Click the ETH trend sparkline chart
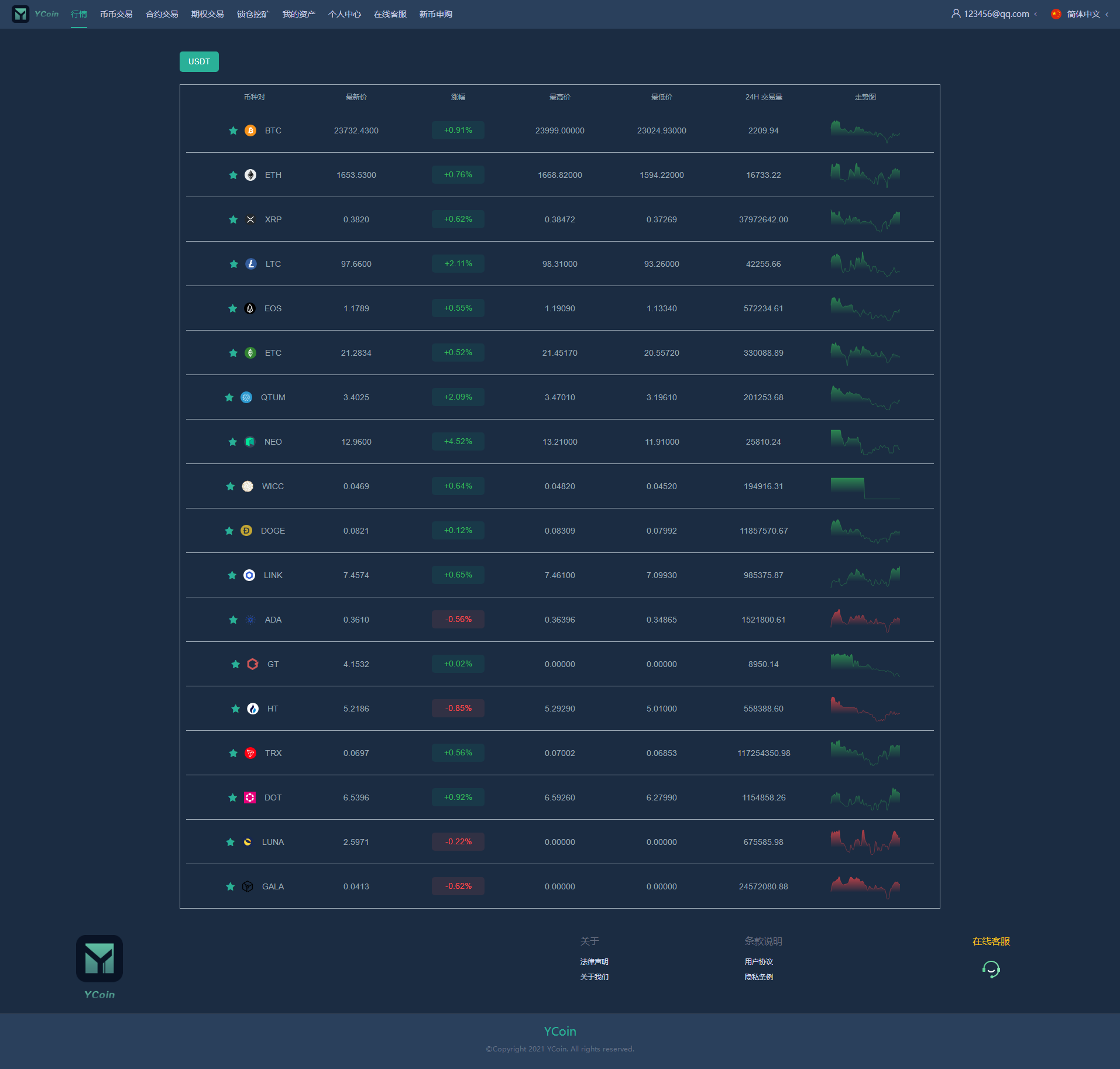 (x=865, y=175)
